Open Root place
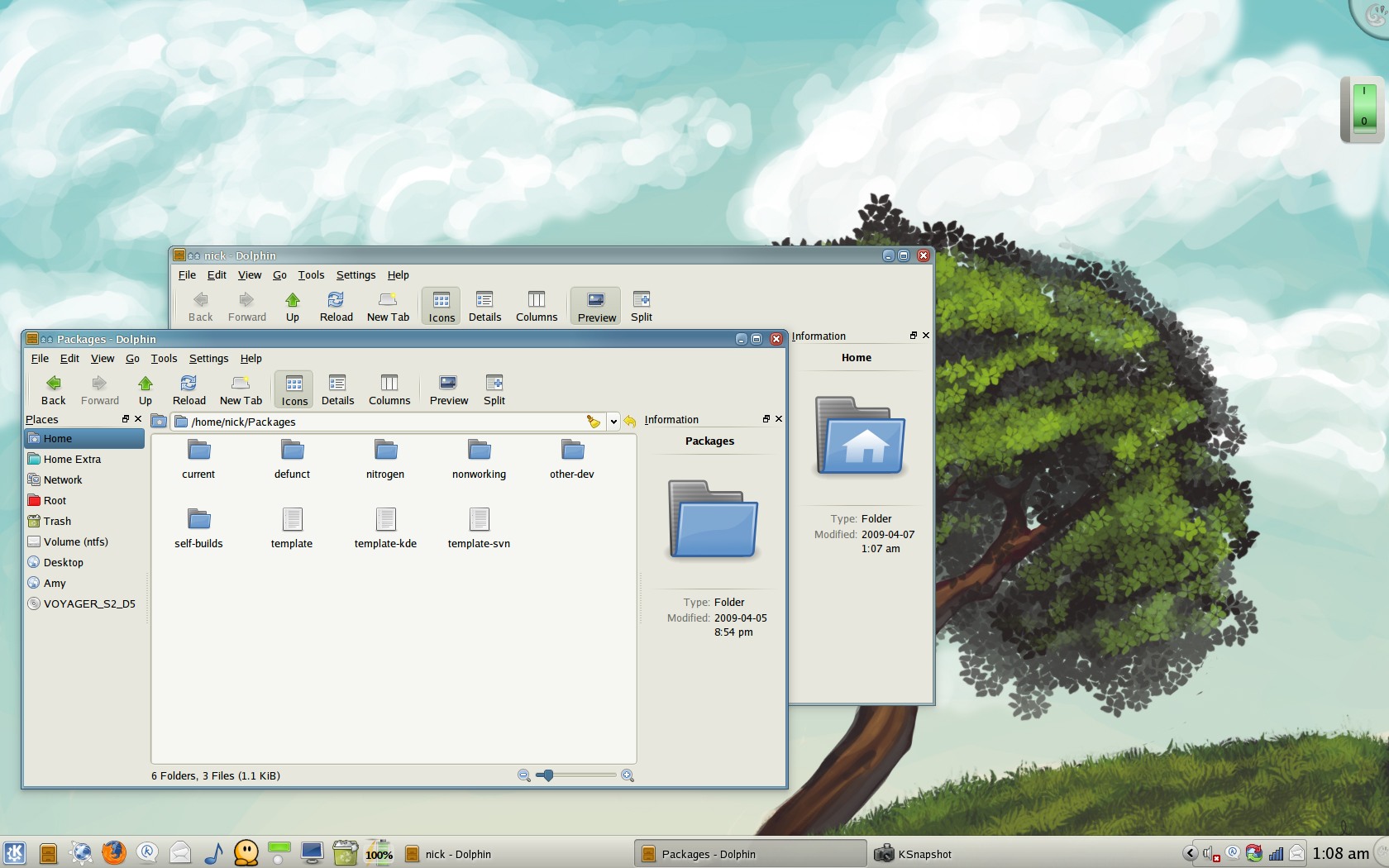 tap(84, 500)
